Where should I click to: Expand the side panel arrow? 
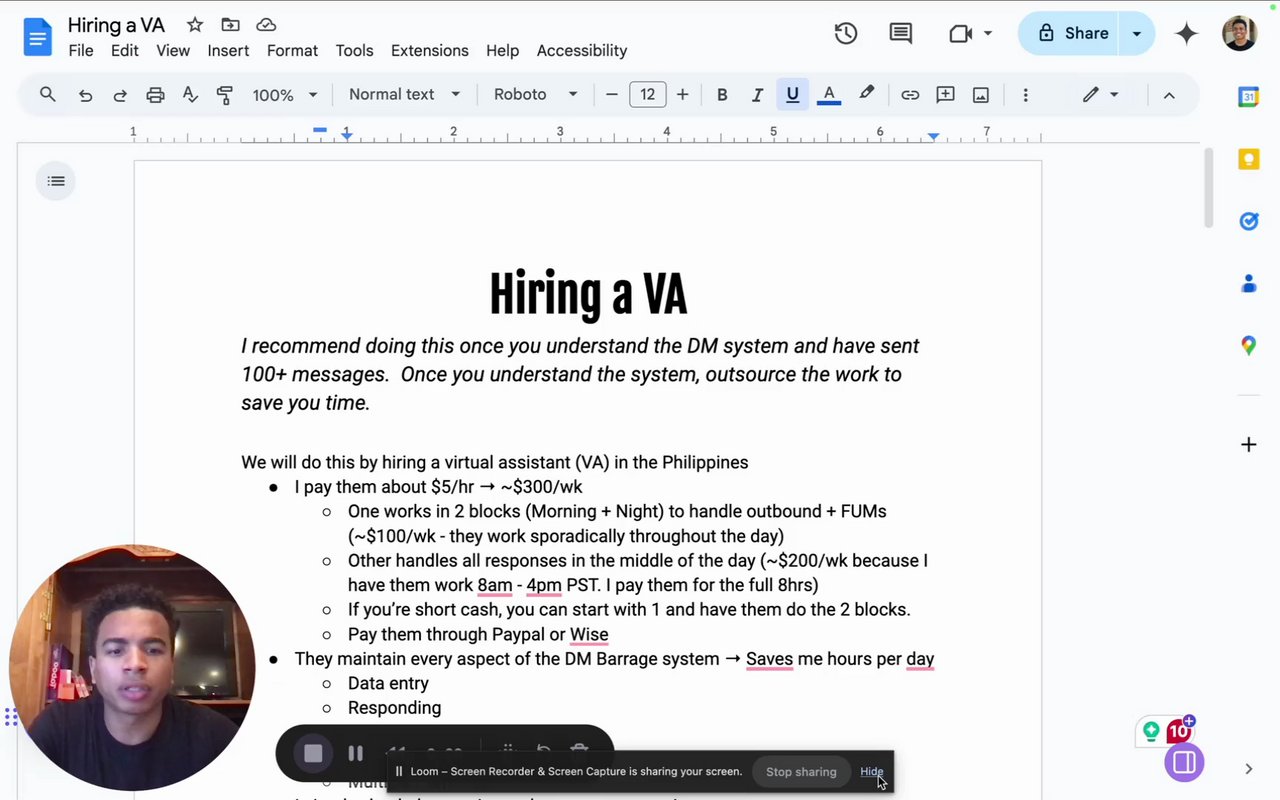tap(1248, 769)
